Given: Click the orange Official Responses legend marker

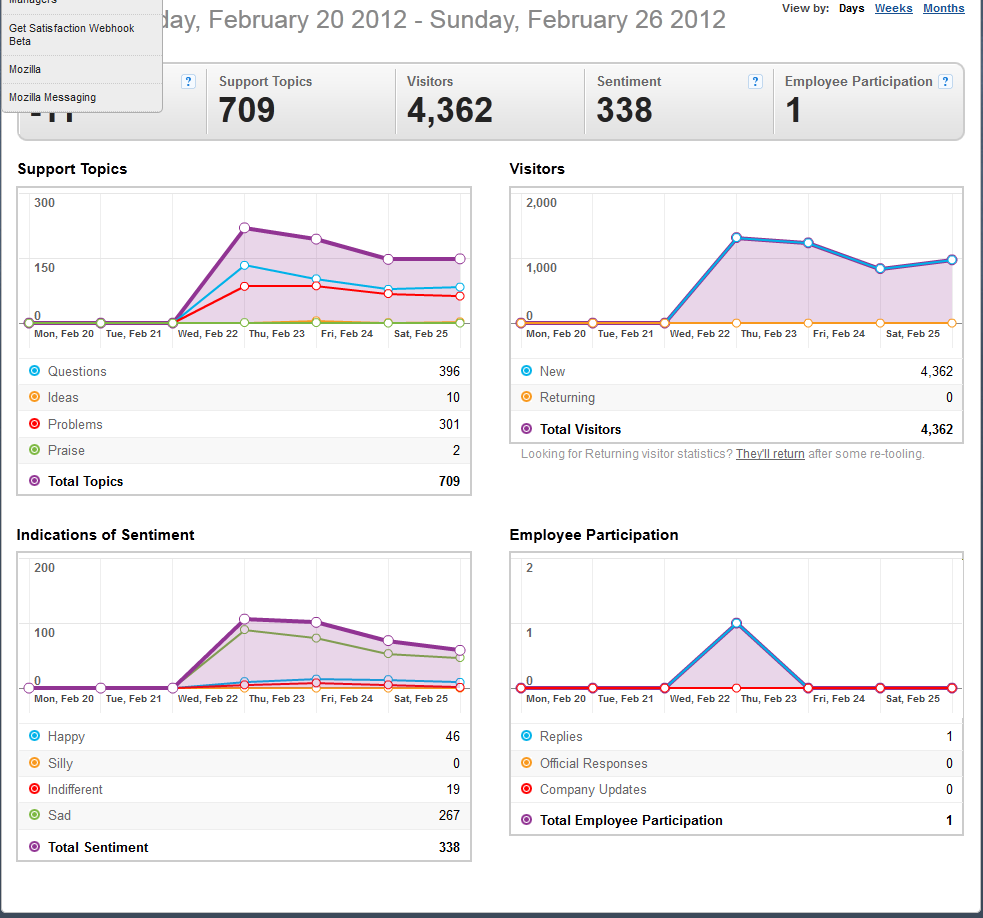Looking at the screenshot, I should [527, 762].
